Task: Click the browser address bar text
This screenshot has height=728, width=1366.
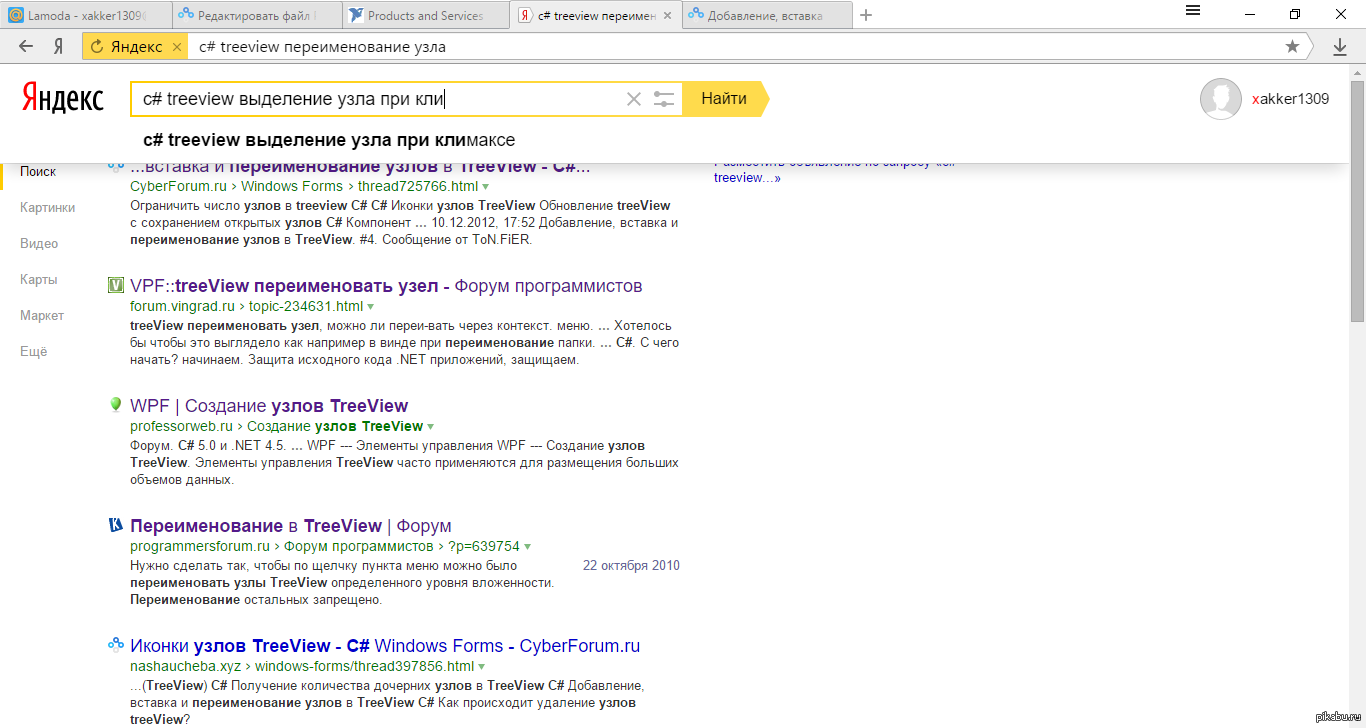Action: [322, 46]
